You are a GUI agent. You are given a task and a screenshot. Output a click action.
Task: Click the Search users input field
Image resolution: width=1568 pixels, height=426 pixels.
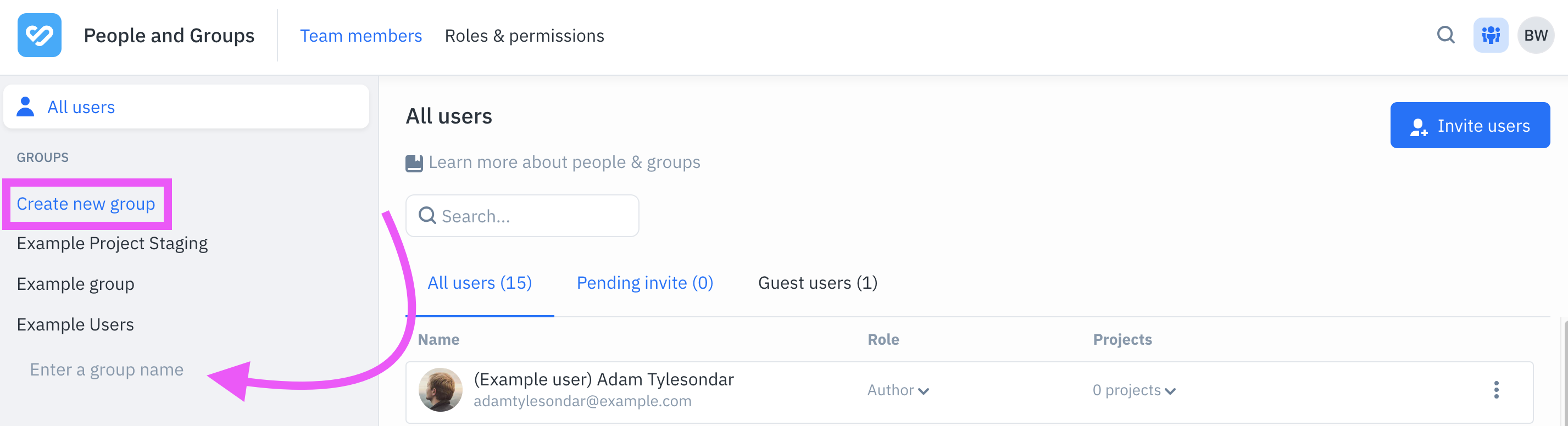(522, 216)
